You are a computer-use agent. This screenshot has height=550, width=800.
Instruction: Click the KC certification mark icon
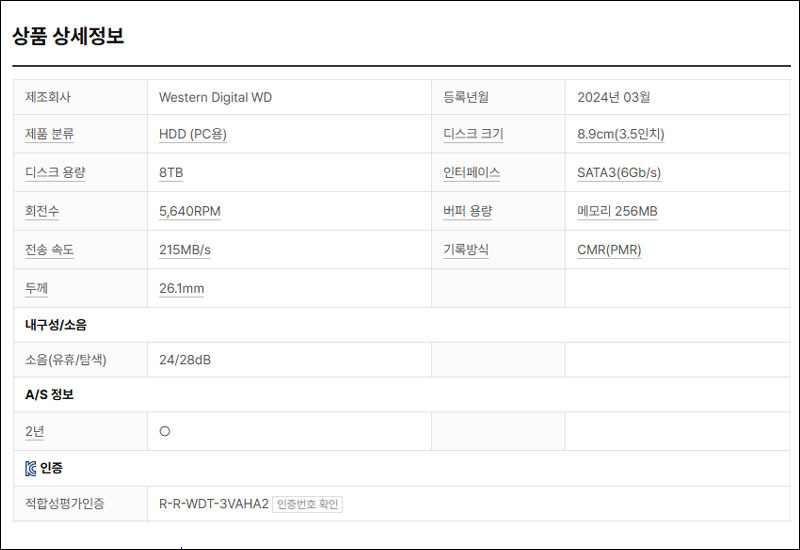point(31,468)
